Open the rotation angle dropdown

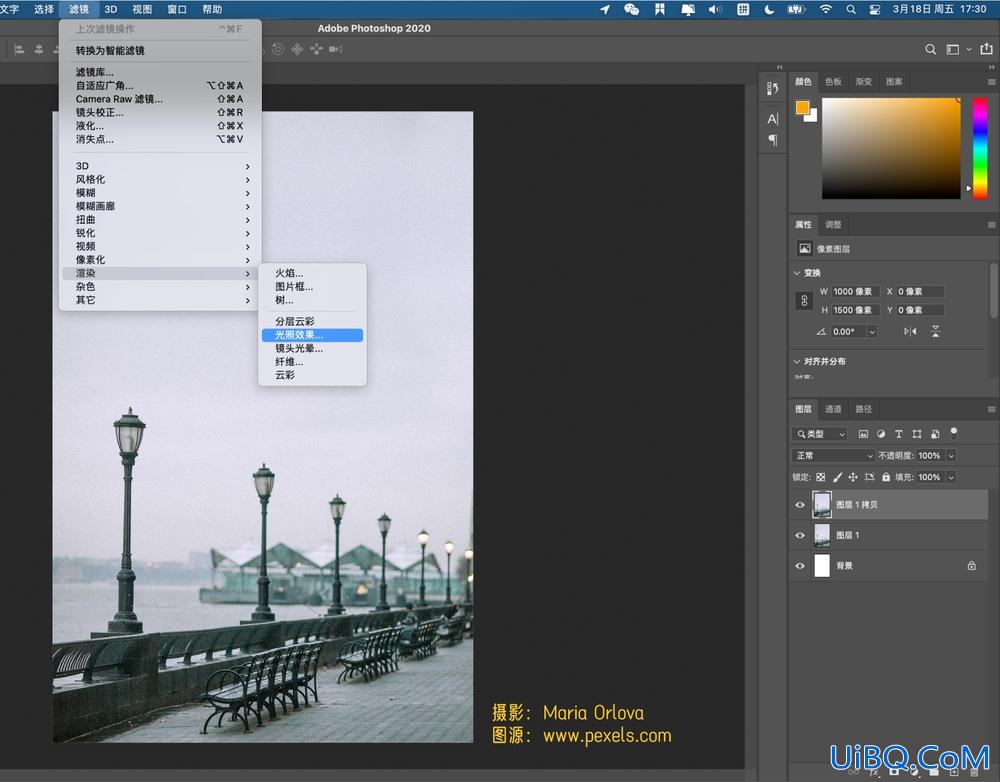(x=872, y=332)
